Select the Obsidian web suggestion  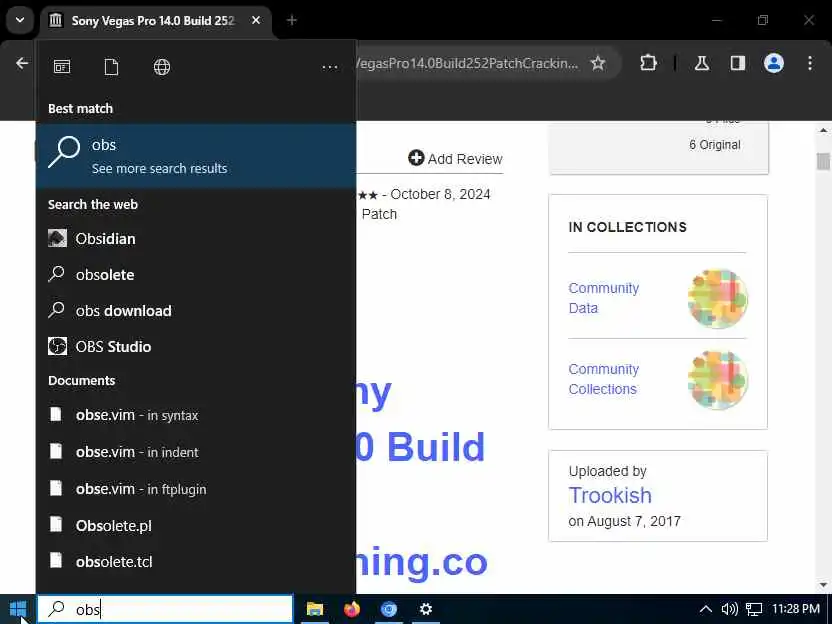[x=196, y=239]
